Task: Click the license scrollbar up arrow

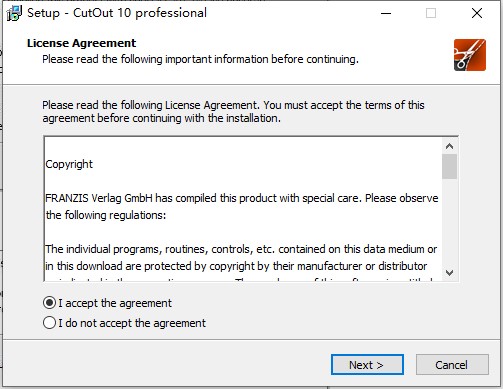Action: 449,146
